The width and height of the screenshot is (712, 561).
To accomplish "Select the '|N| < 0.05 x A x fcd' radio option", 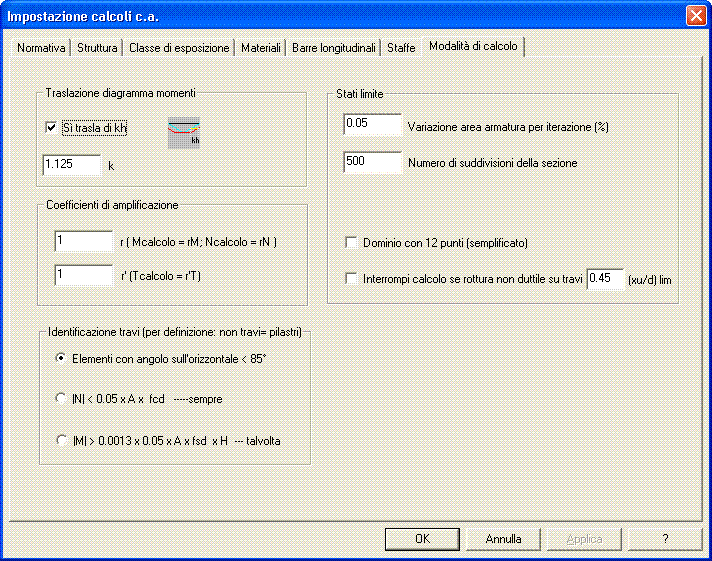I will pos(62,399).
